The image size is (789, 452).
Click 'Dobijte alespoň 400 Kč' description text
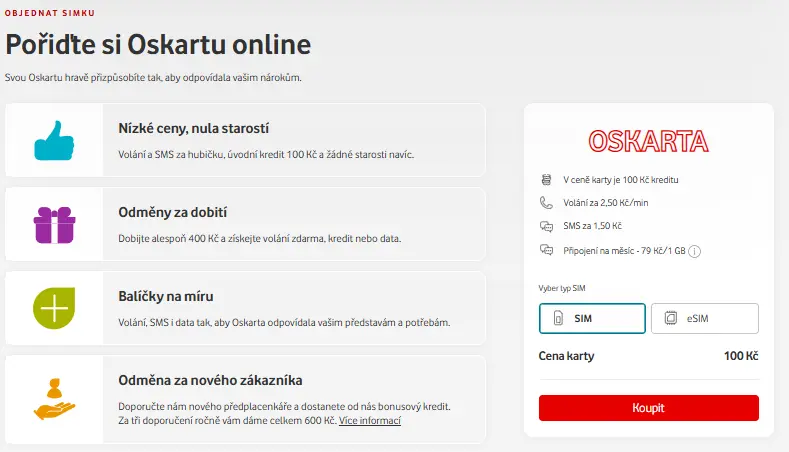[260, 239]
